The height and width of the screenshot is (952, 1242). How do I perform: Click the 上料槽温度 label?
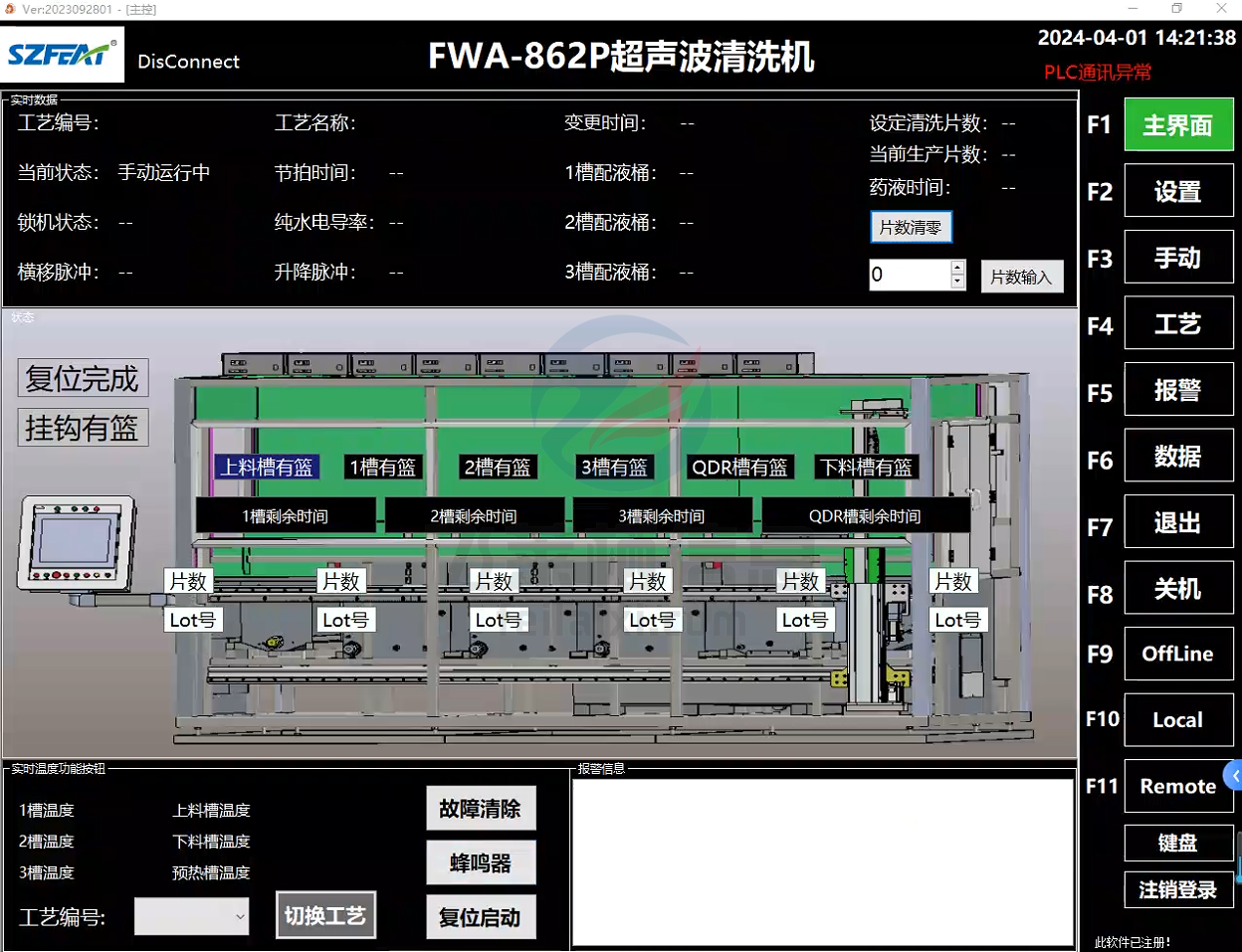(211, 811)
